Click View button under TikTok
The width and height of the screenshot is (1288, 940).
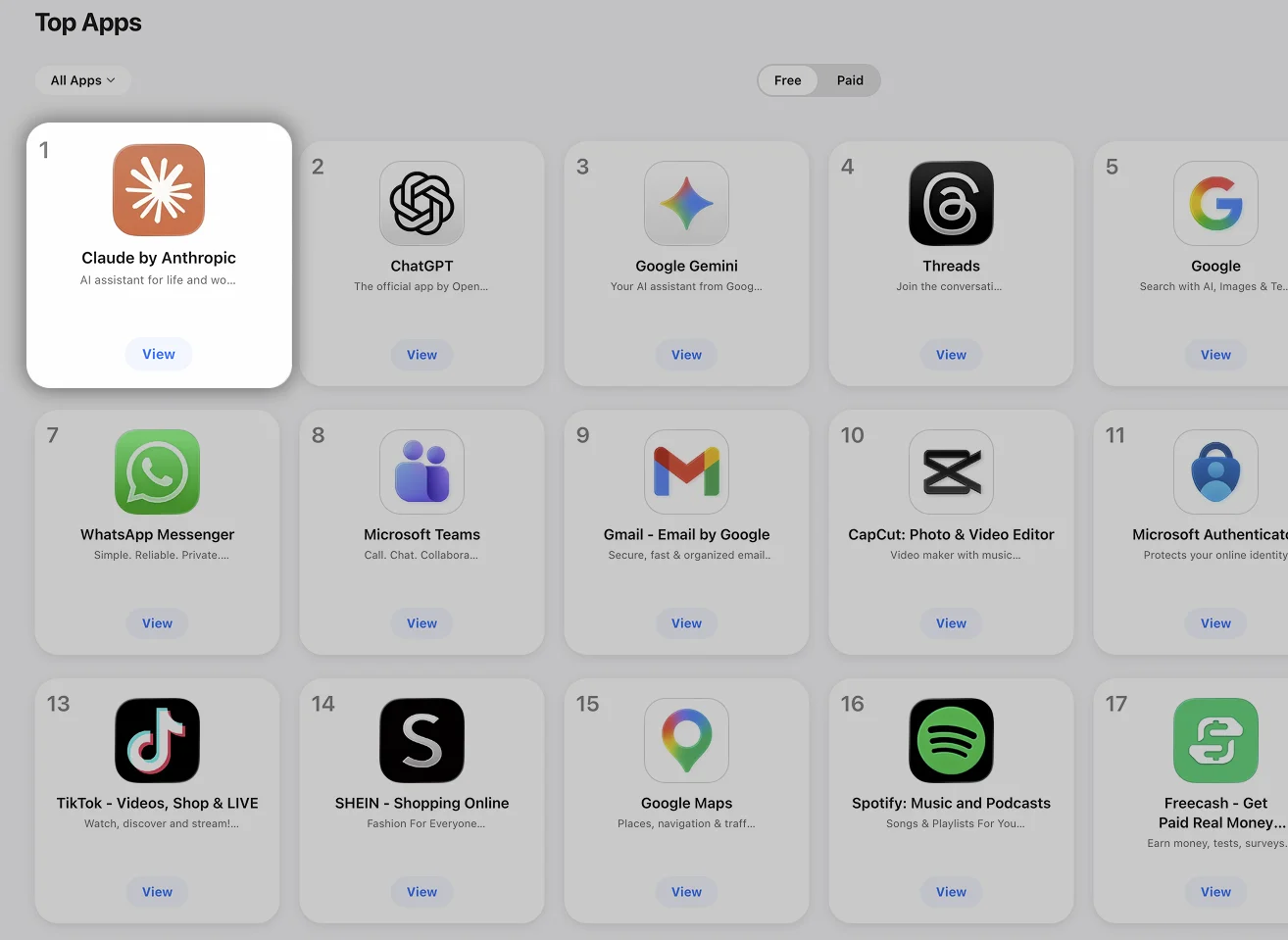(157, 892)
